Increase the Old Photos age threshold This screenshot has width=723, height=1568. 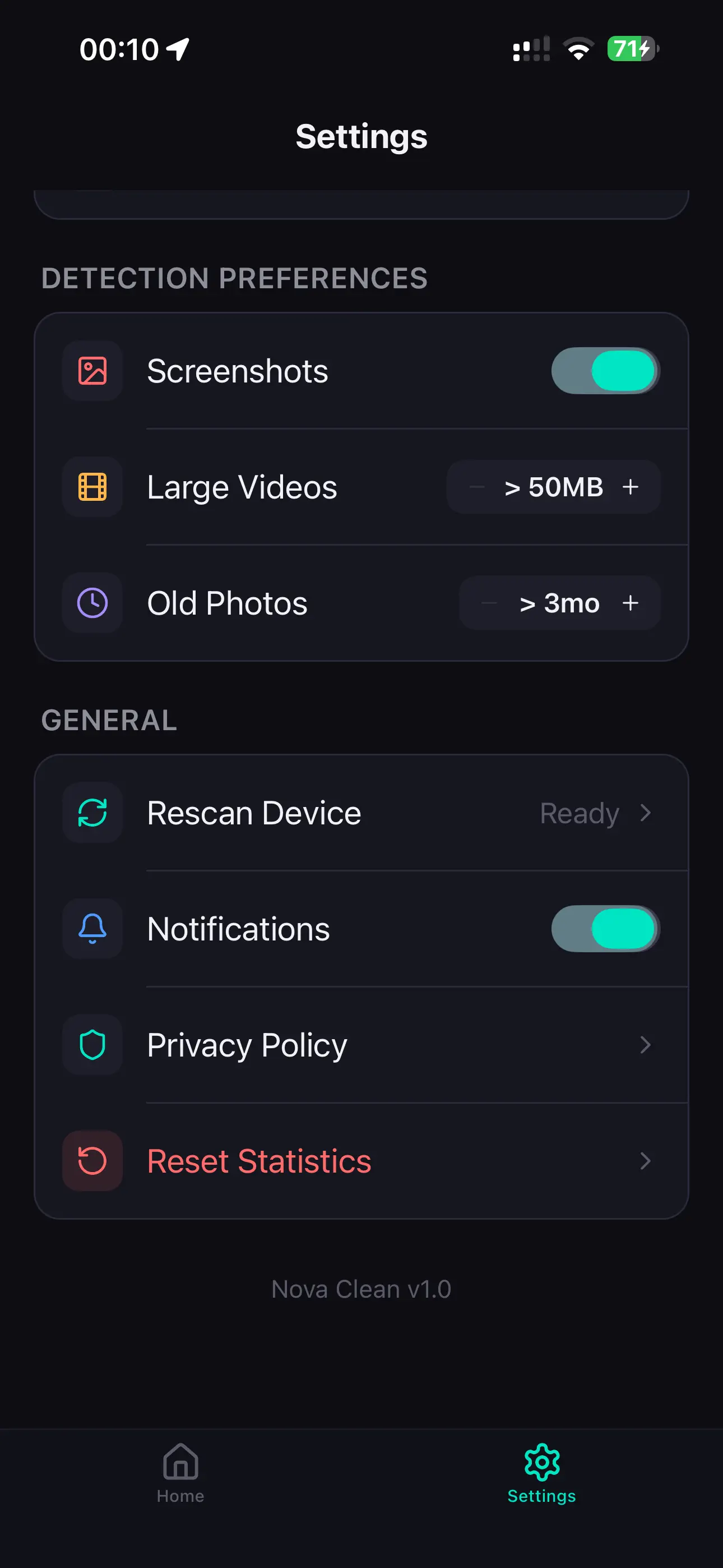pos(631,603)
